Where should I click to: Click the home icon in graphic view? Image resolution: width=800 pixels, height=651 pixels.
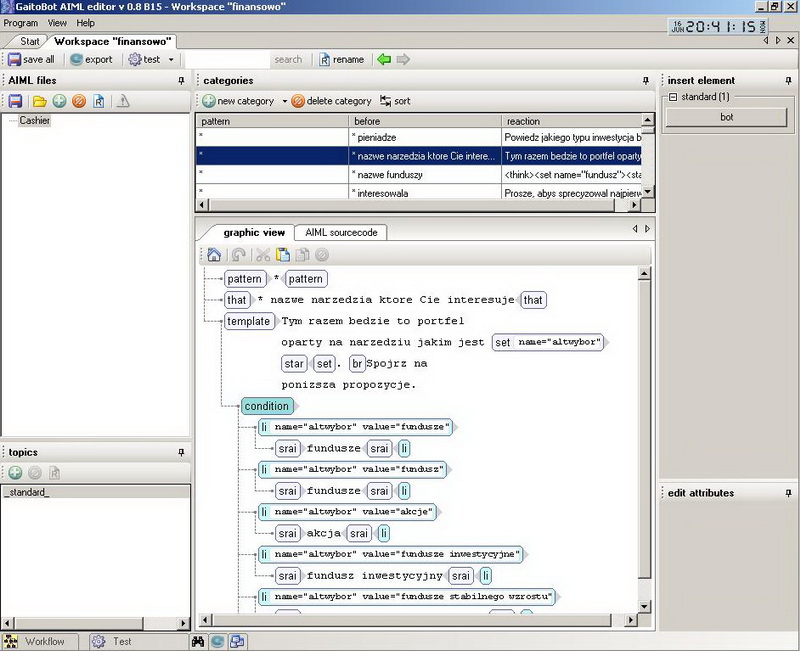point(214,255)
